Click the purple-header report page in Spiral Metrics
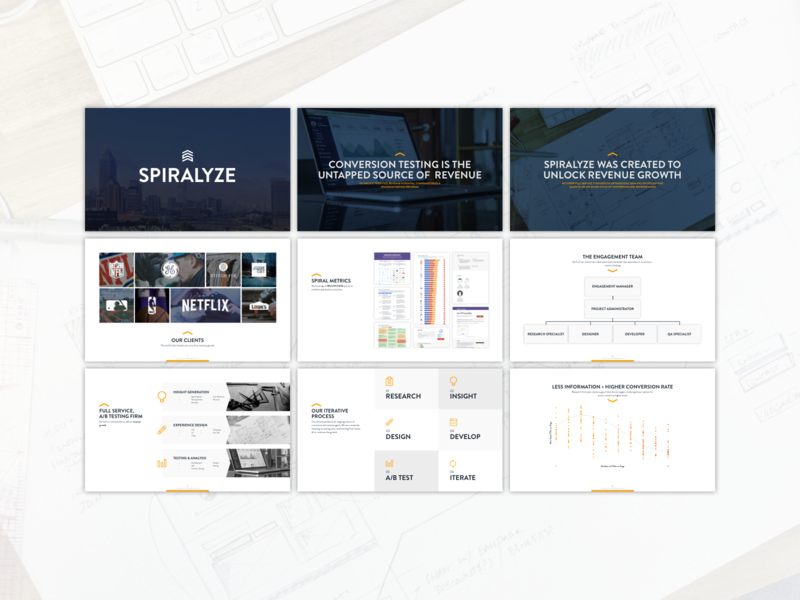 click(392, 268)
